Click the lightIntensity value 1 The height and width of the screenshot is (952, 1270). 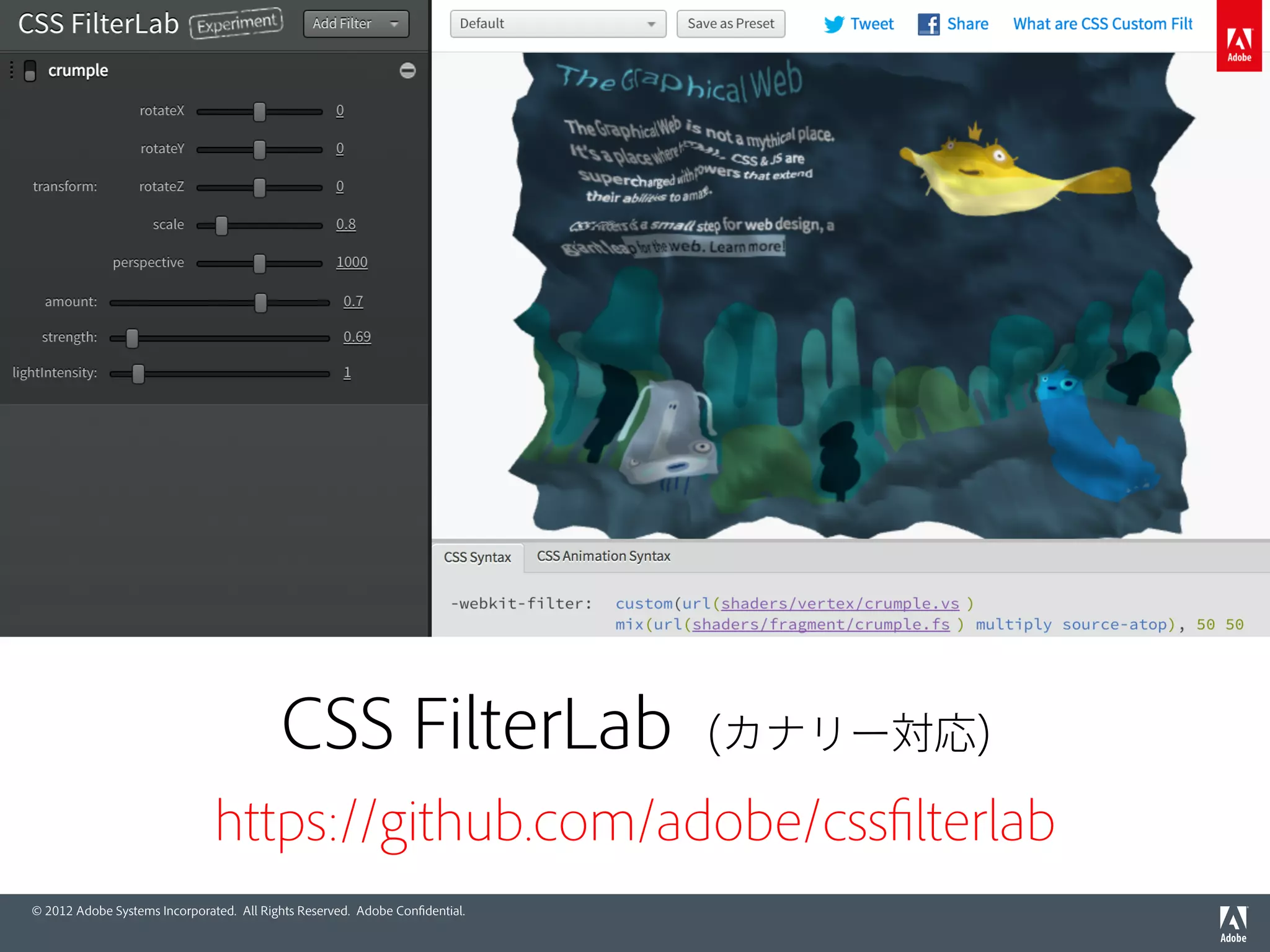point(347,372)
